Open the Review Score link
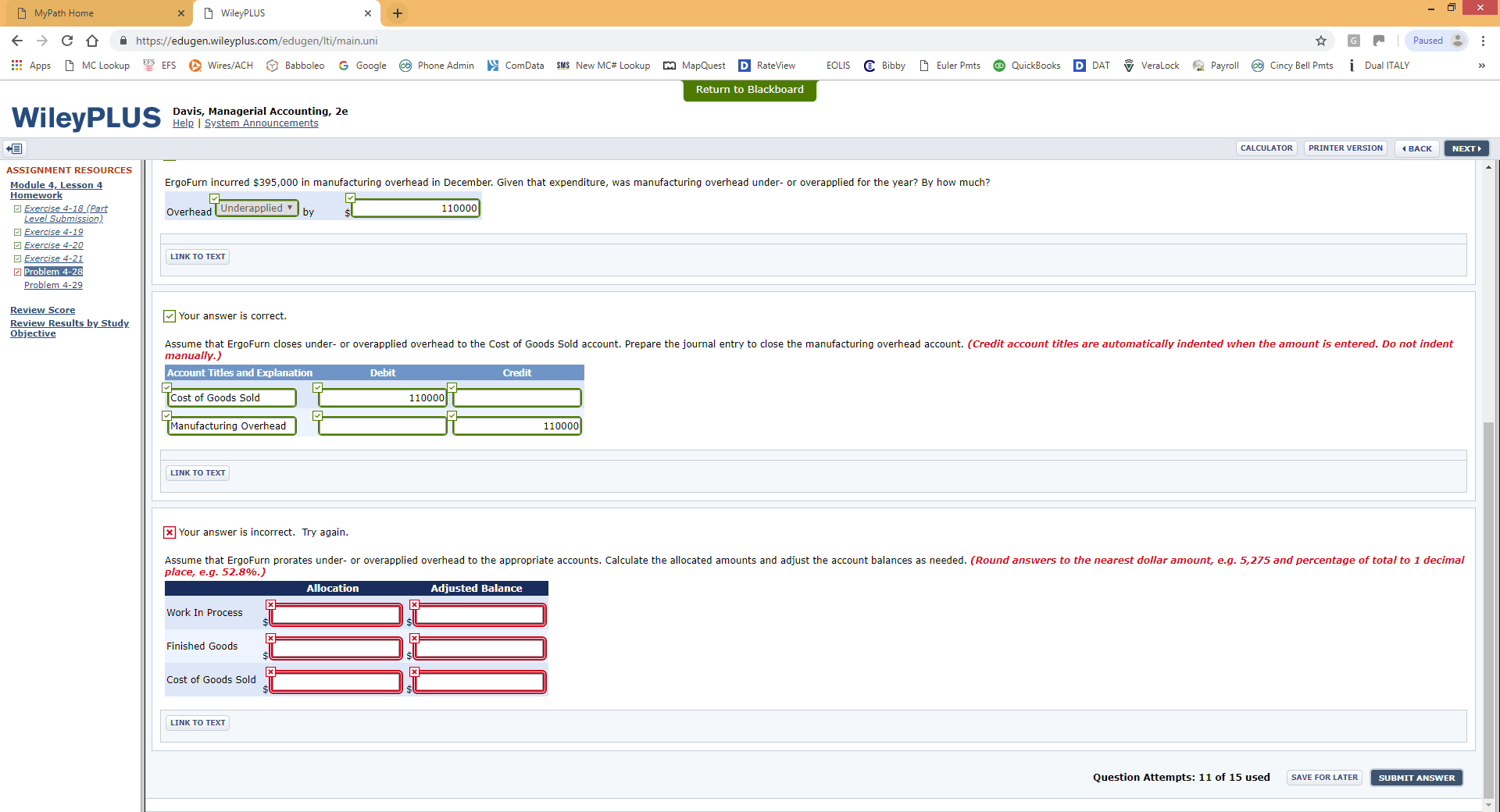The image size is (1500, 812). tap(42, 310)
